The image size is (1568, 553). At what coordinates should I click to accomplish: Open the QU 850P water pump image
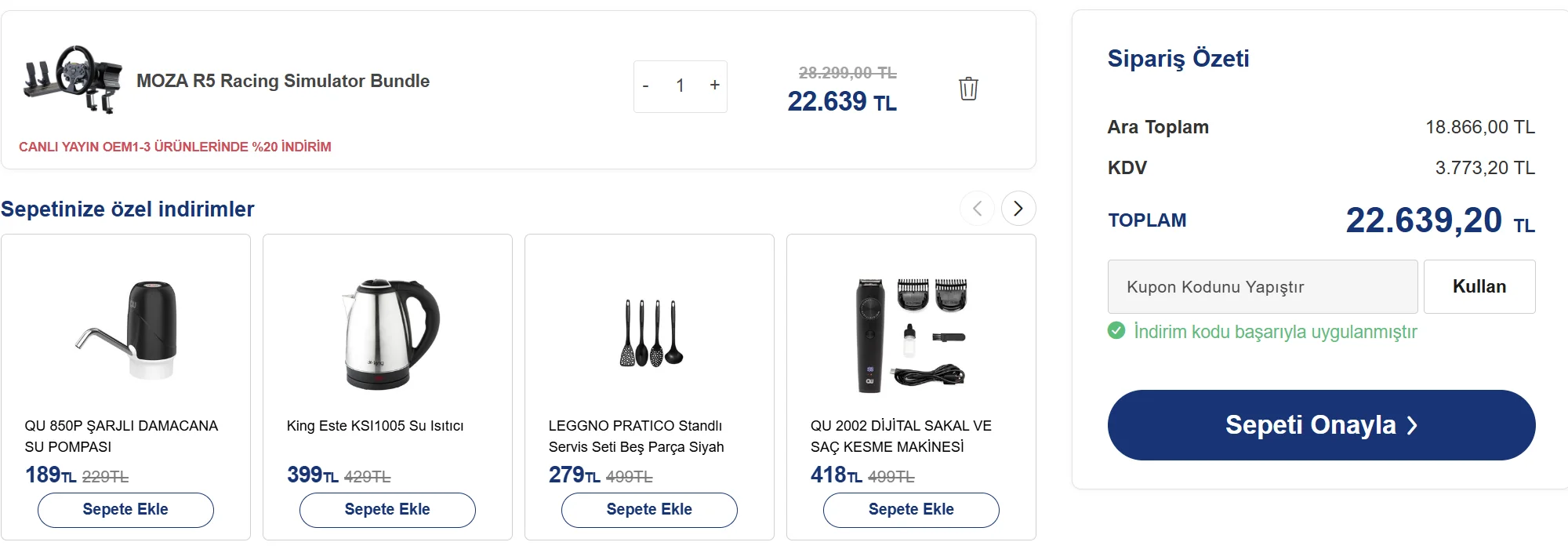[x=126, y=331]
